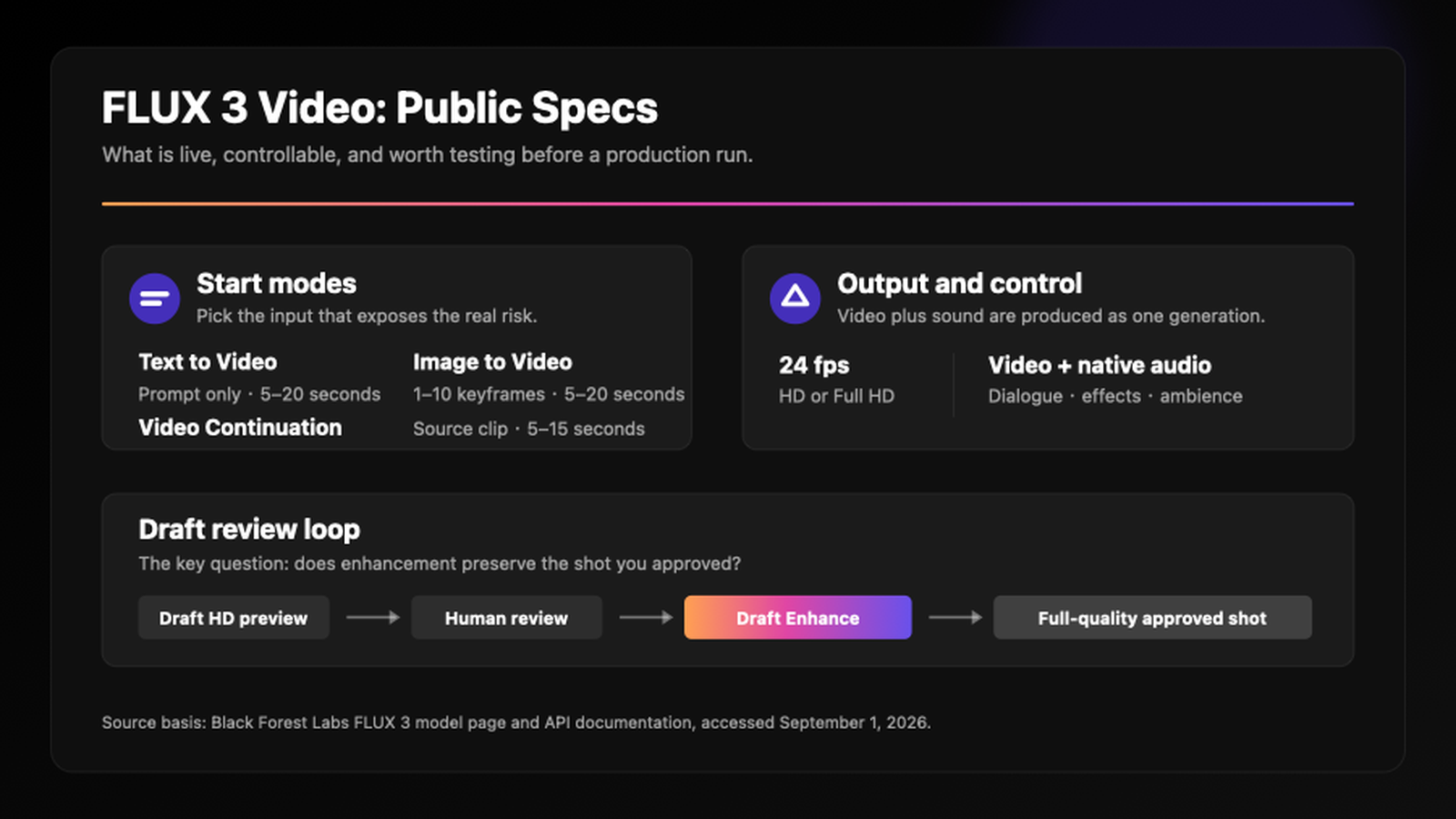Click the Draft review loop heading

[x=249, y=530]
